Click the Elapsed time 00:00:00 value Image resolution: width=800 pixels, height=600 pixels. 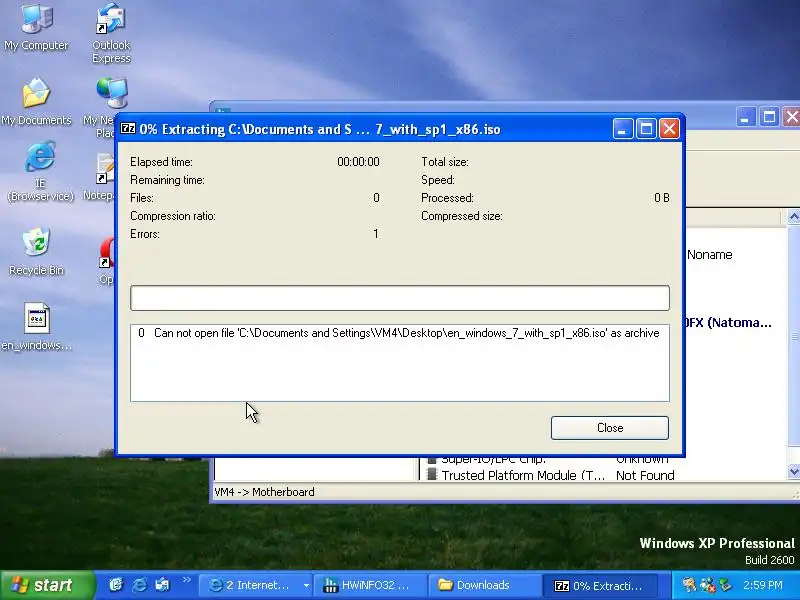point(358,162)
